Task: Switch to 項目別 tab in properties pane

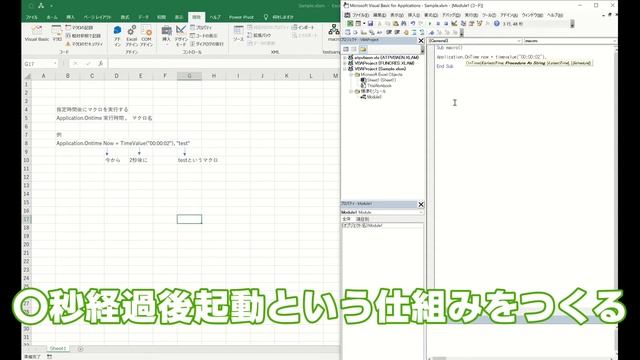Action: (362, 219)
